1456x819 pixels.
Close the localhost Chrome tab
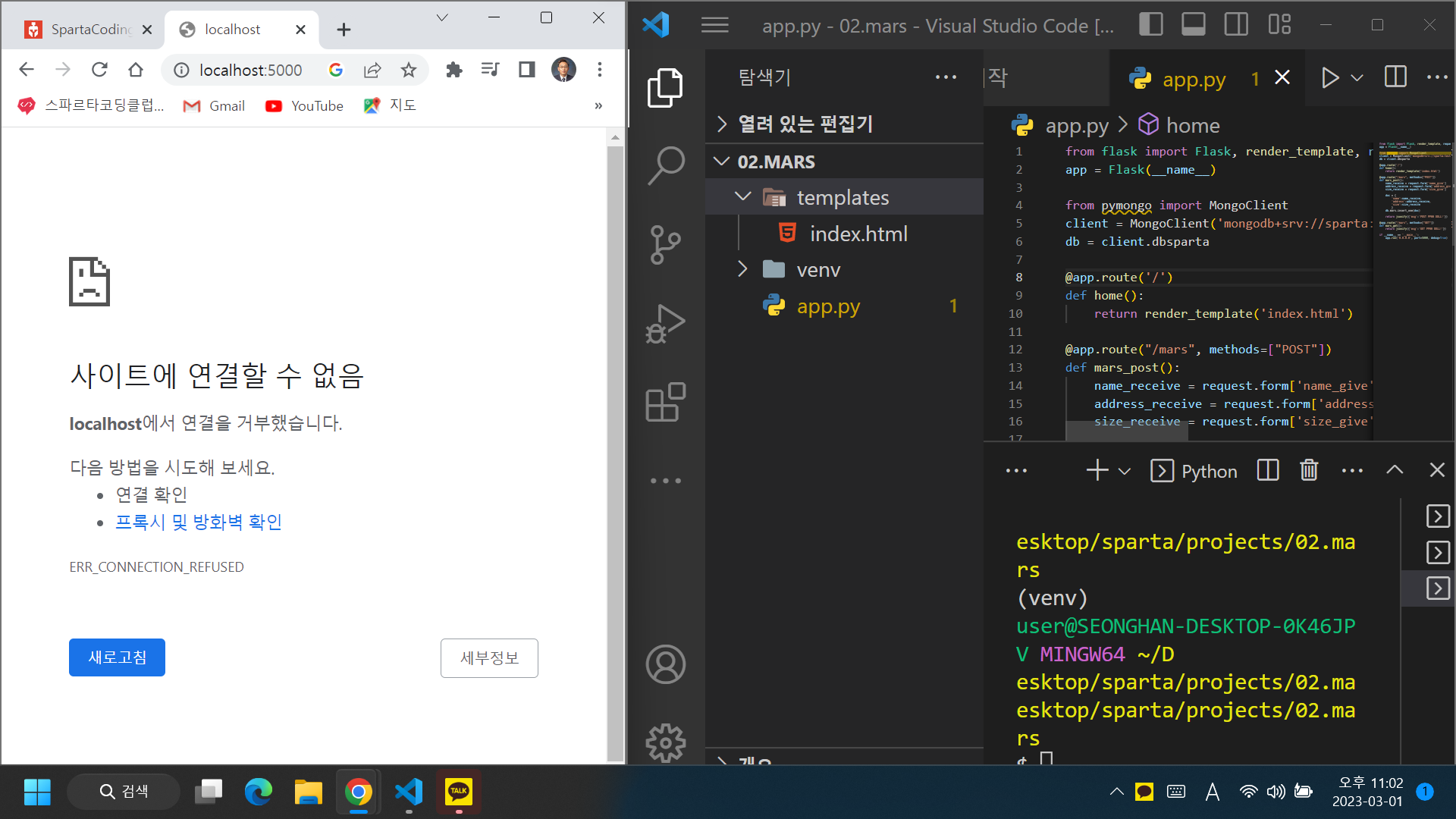(x=300, y=30)
